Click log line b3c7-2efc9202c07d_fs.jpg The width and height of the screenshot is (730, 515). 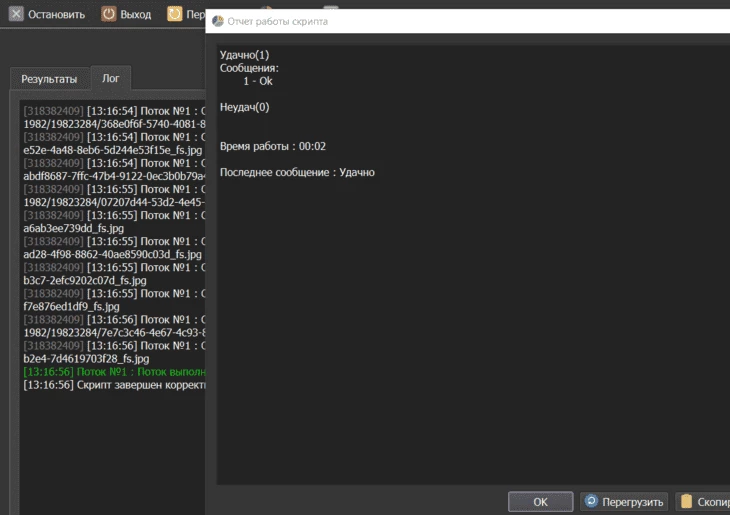(85, 280)
